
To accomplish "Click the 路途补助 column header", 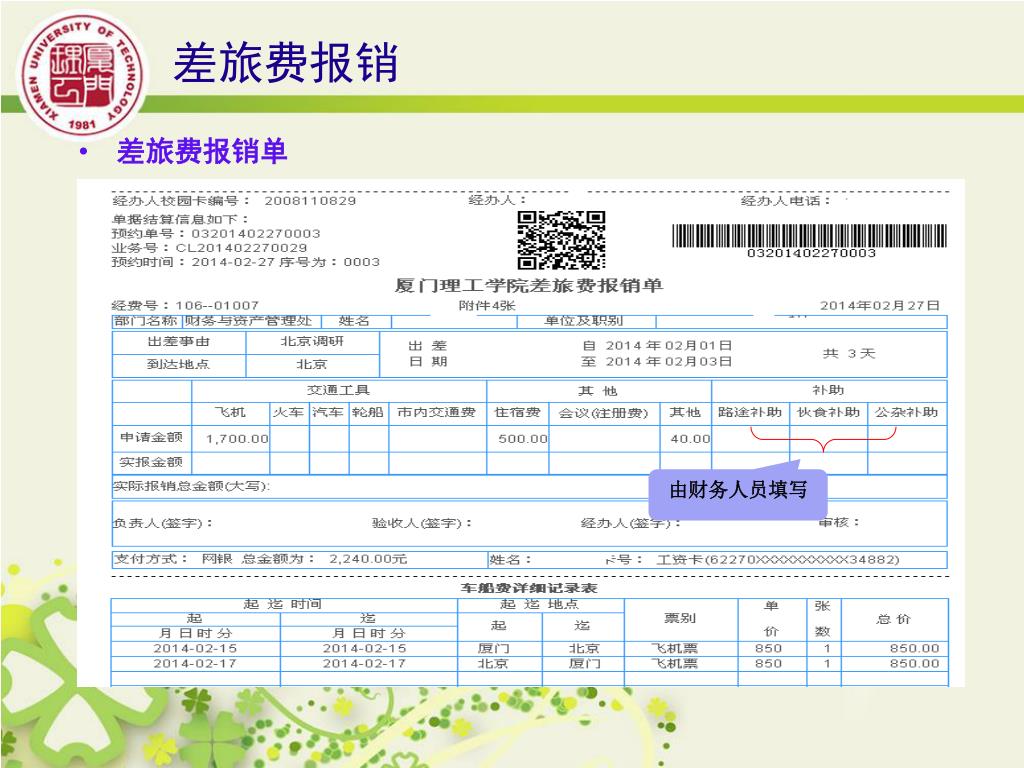I will pos(750,413).
